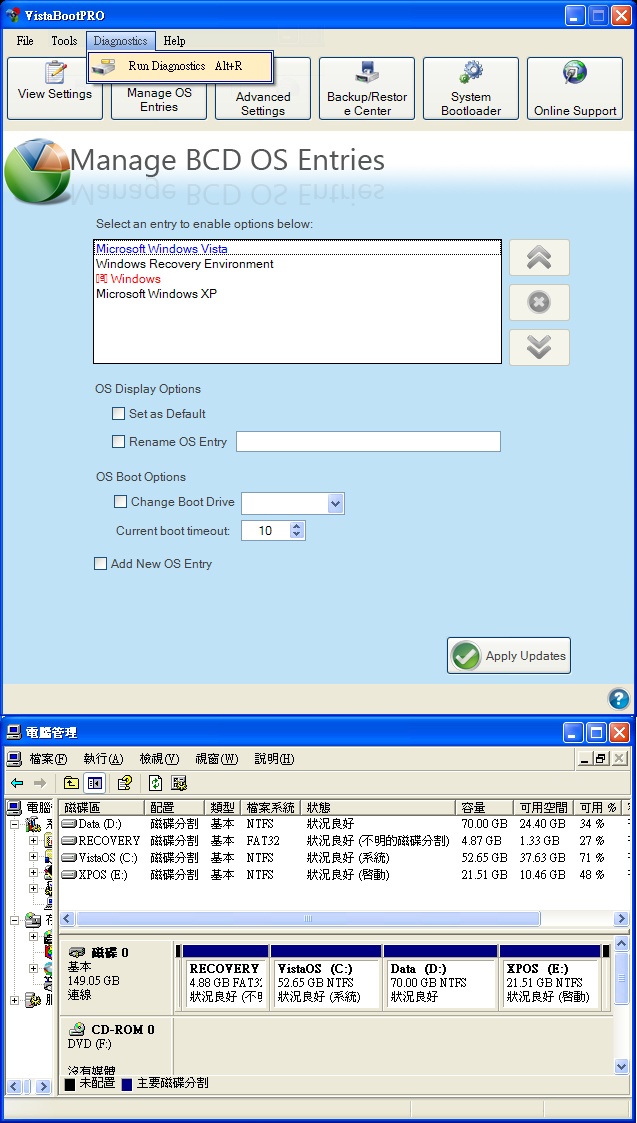
Task: Click the VistaBootPRO title bar icon
Action: click(13, 15)
